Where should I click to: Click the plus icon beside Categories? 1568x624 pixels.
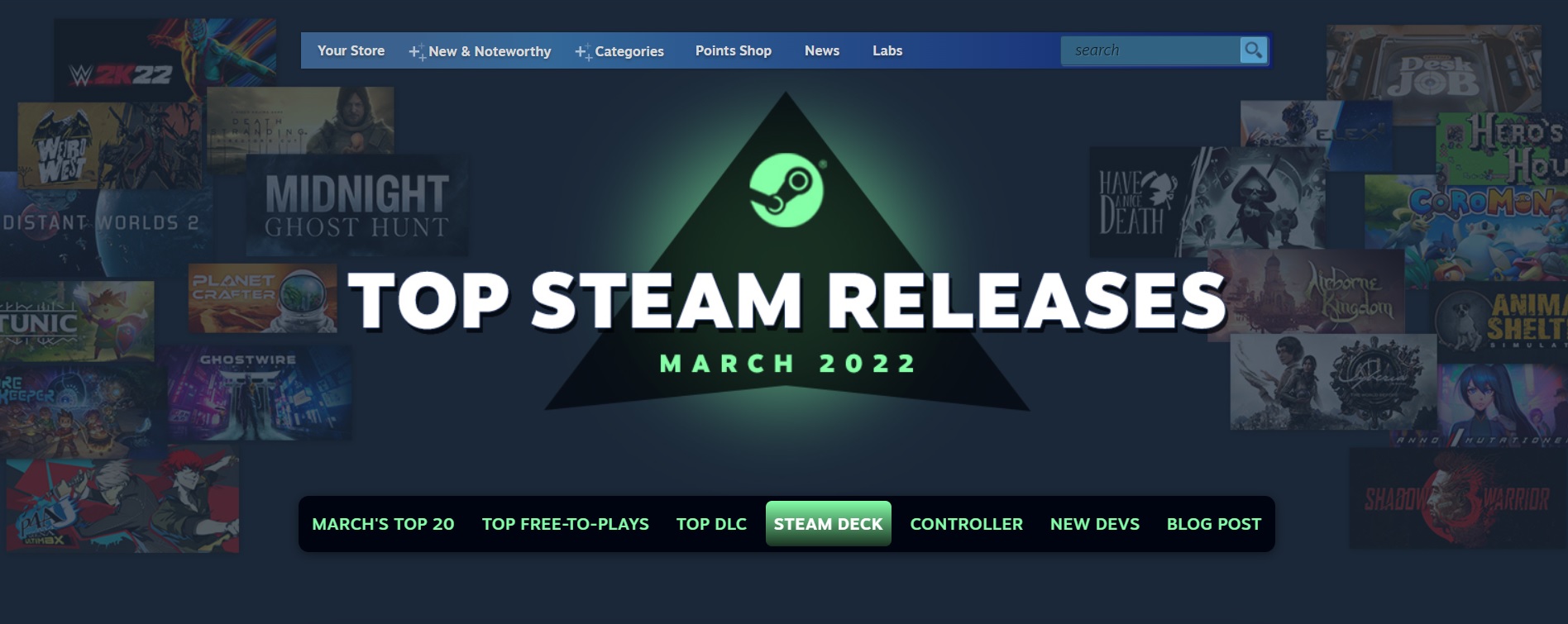(583, 51)
